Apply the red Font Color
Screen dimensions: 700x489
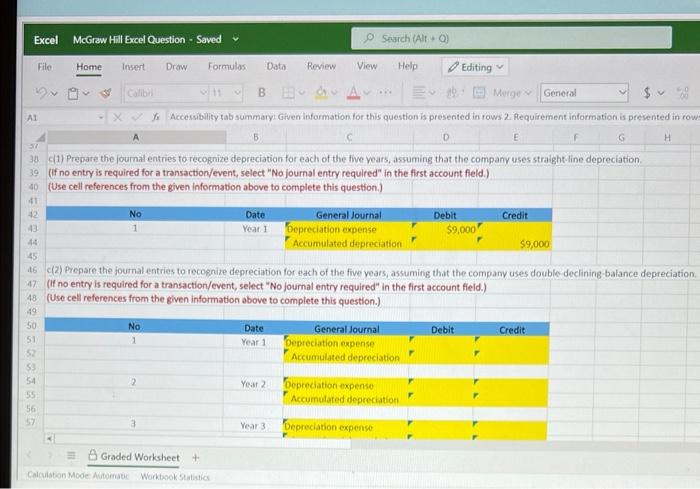pyautogui.click(x=354, y=92)
